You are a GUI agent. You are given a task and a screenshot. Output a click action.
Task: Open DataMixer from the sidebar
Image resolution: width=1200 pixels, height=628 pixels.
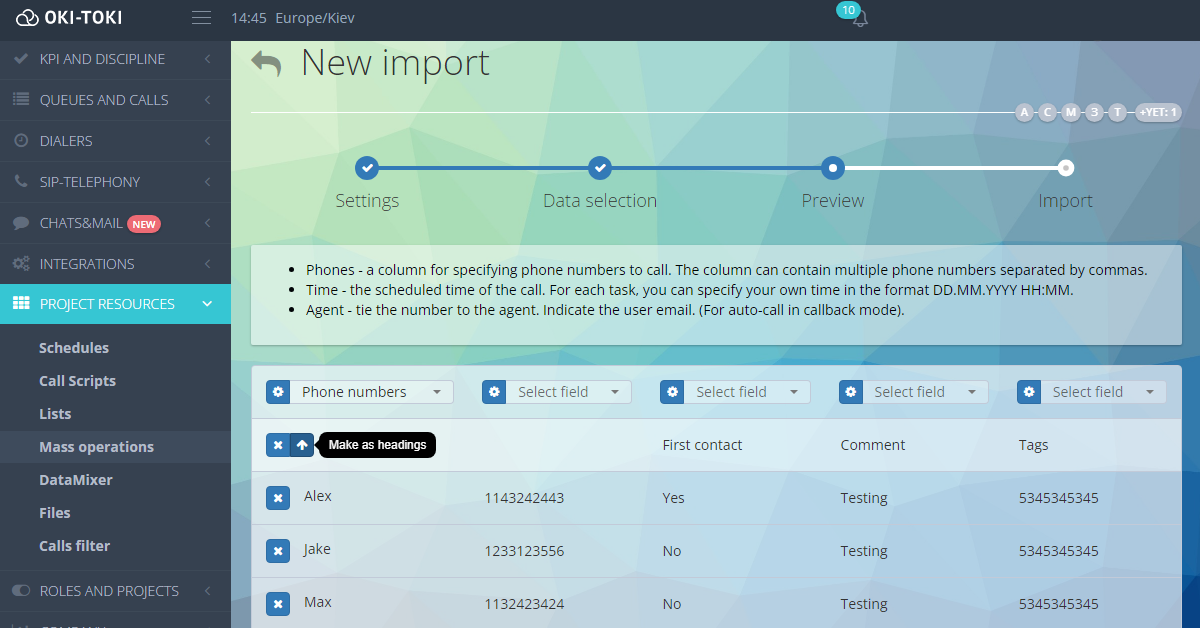[76, 480]
